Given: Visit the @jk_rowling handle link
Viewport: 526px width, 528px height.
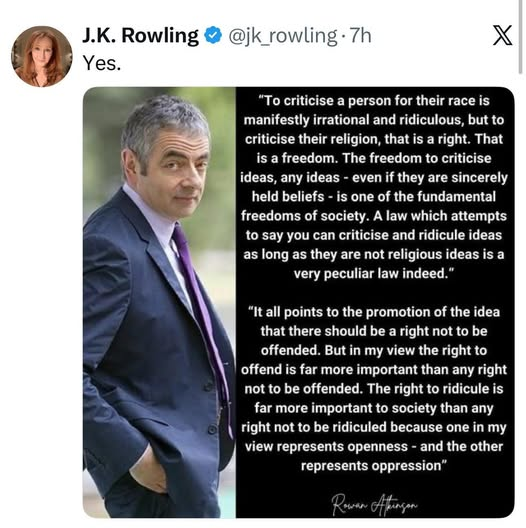Looking at the screenshot, I should click(x=283, y=36).
